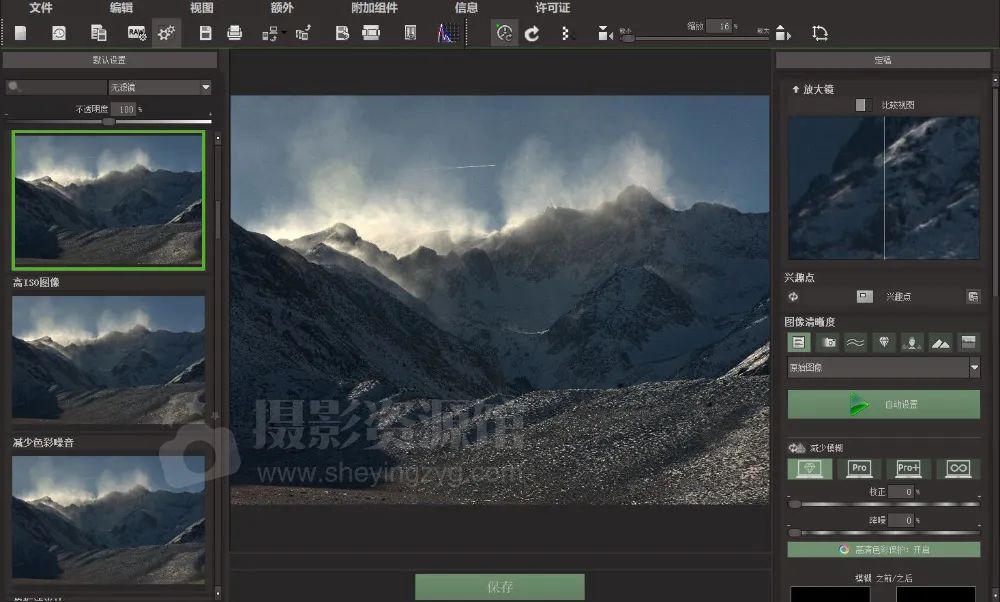The height and width of the screenshot is (602, 1000).
Task: Open the 文件 menu
Action: tap(41, 8)
